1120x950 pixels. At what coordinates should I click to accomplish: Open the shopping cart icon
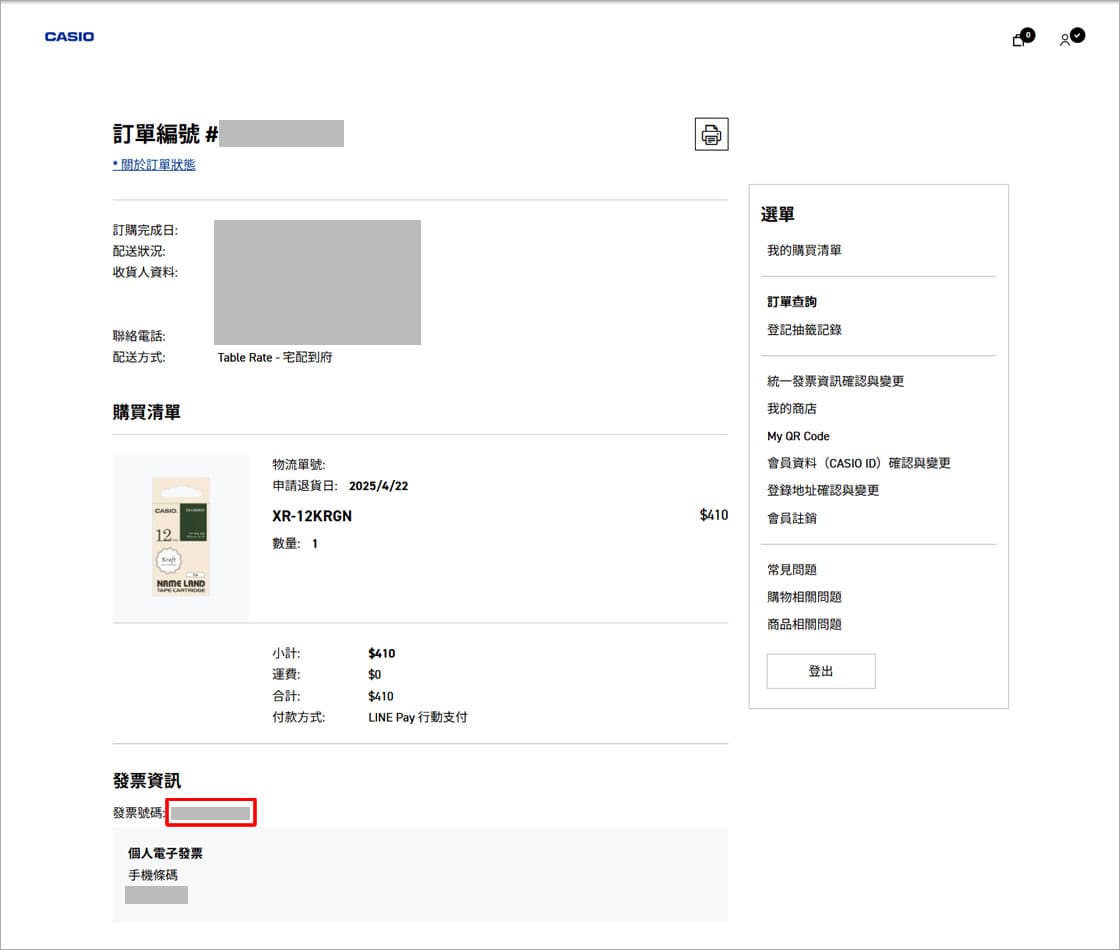click(x=1020, y=39)
